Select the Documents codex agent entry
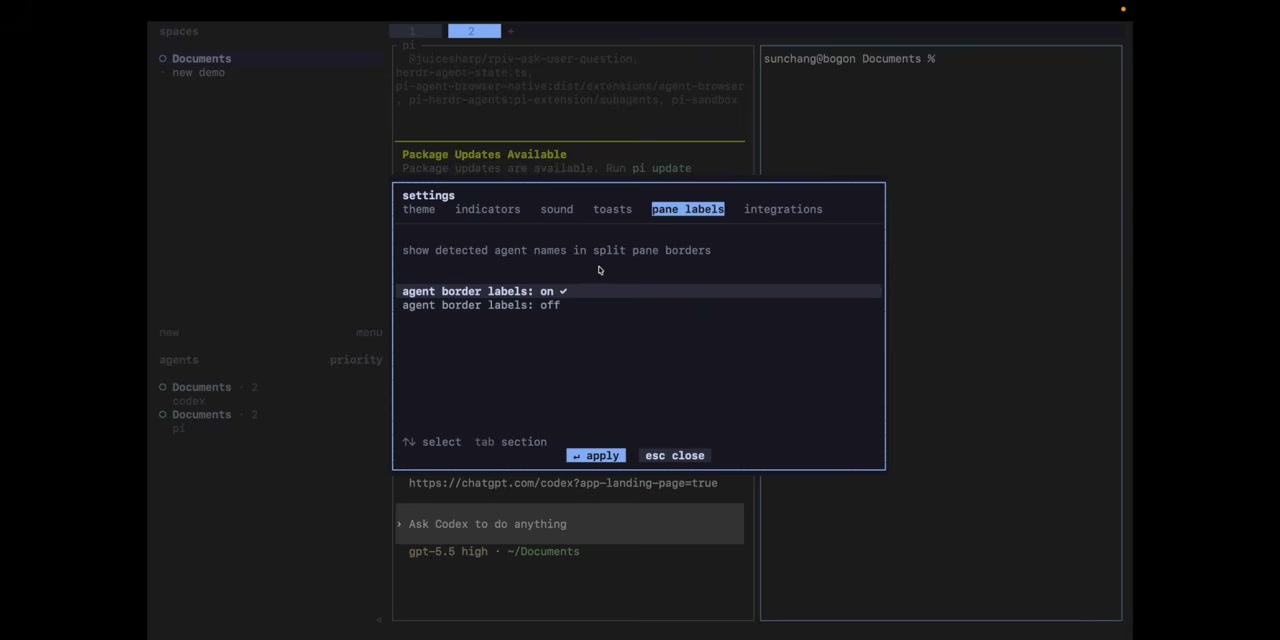The image size is (1280, 640). [x=208, y=394]
